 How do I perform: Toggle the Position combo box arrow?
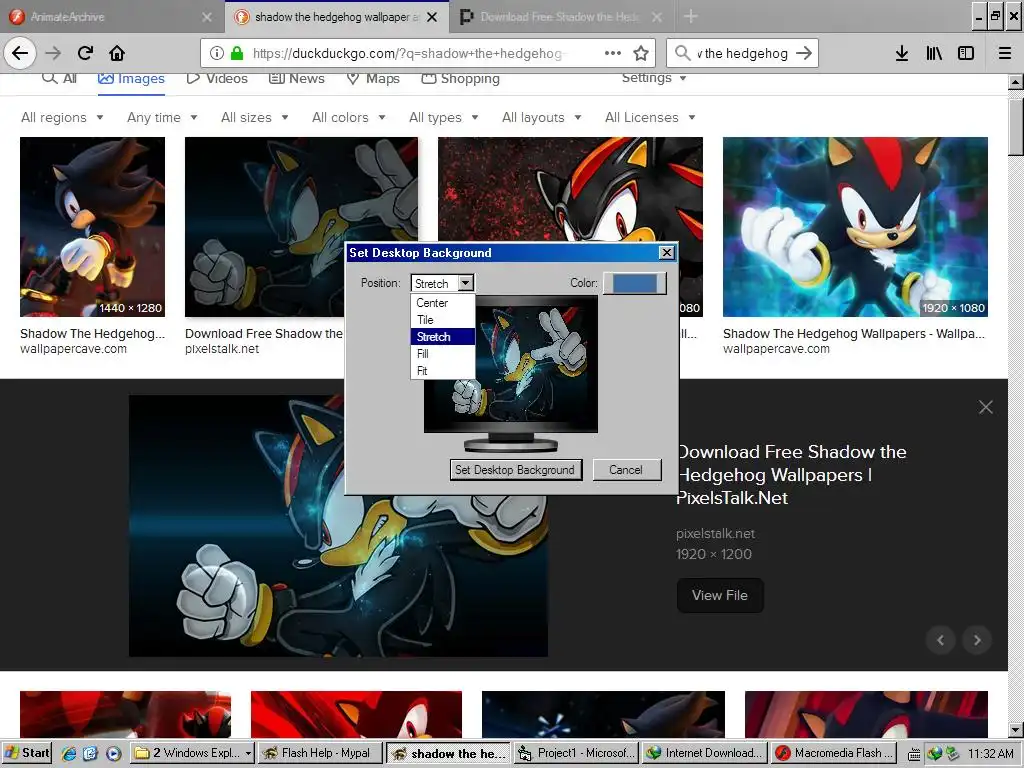(465, 283)
